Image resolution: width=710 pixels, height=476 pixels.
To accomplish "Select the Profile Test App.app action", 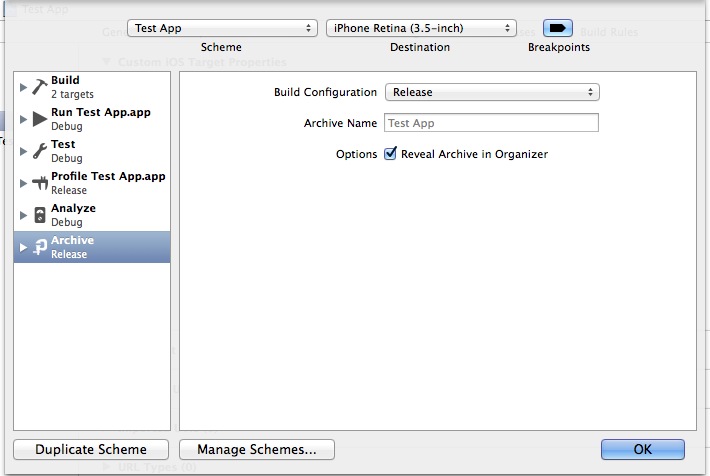I will (x=92, y=183).
